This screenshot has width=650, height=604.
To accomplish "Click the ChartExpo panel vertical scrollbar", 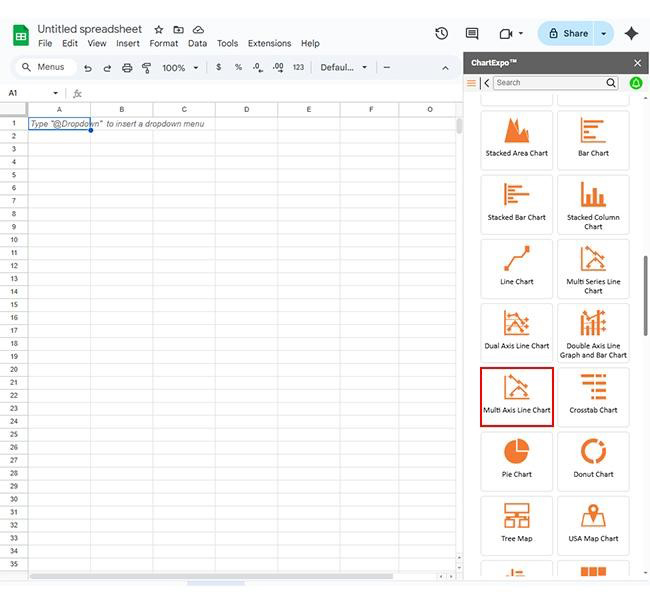I will 645,290.
